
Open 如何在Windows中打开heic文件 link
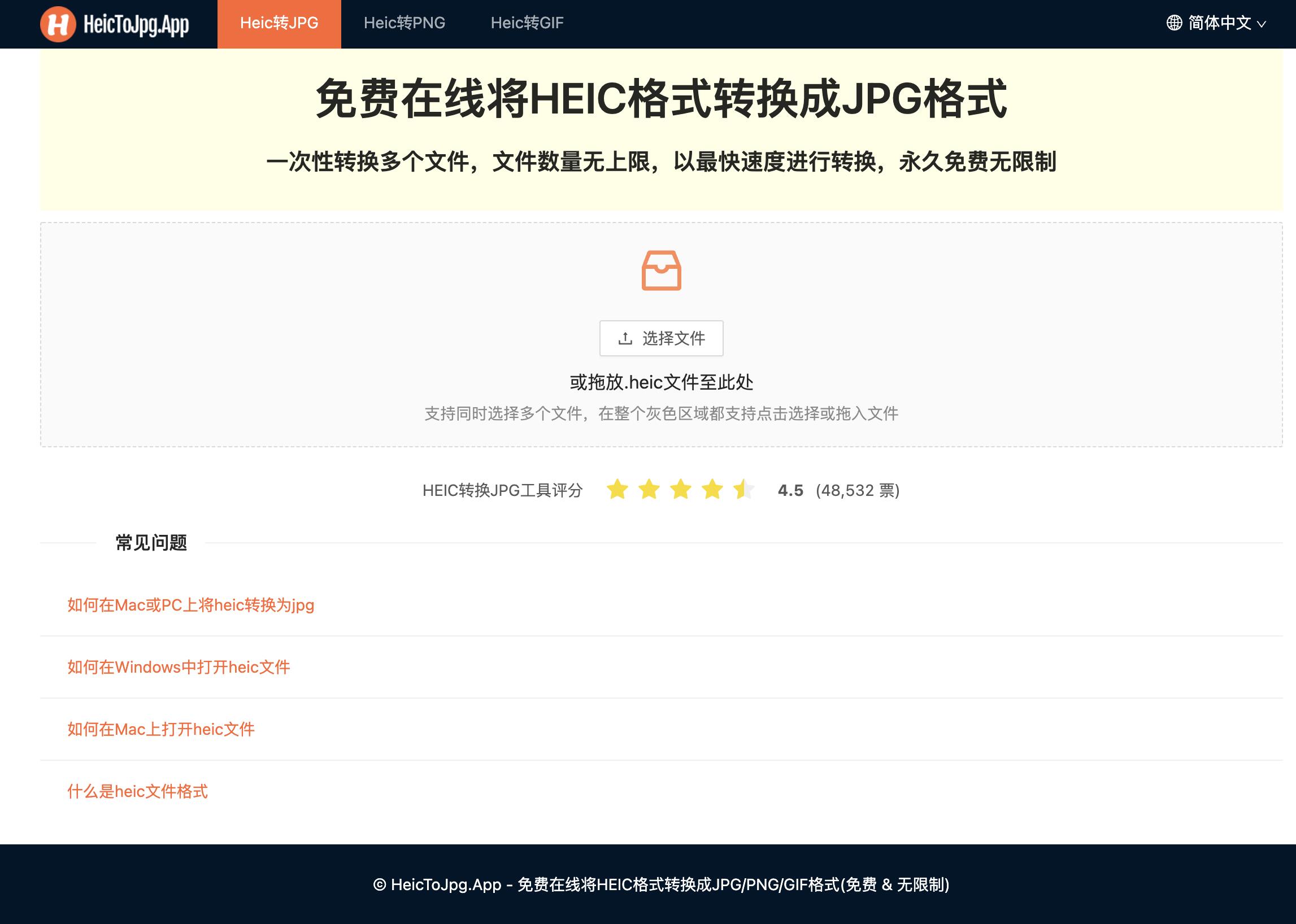[179, 667]
